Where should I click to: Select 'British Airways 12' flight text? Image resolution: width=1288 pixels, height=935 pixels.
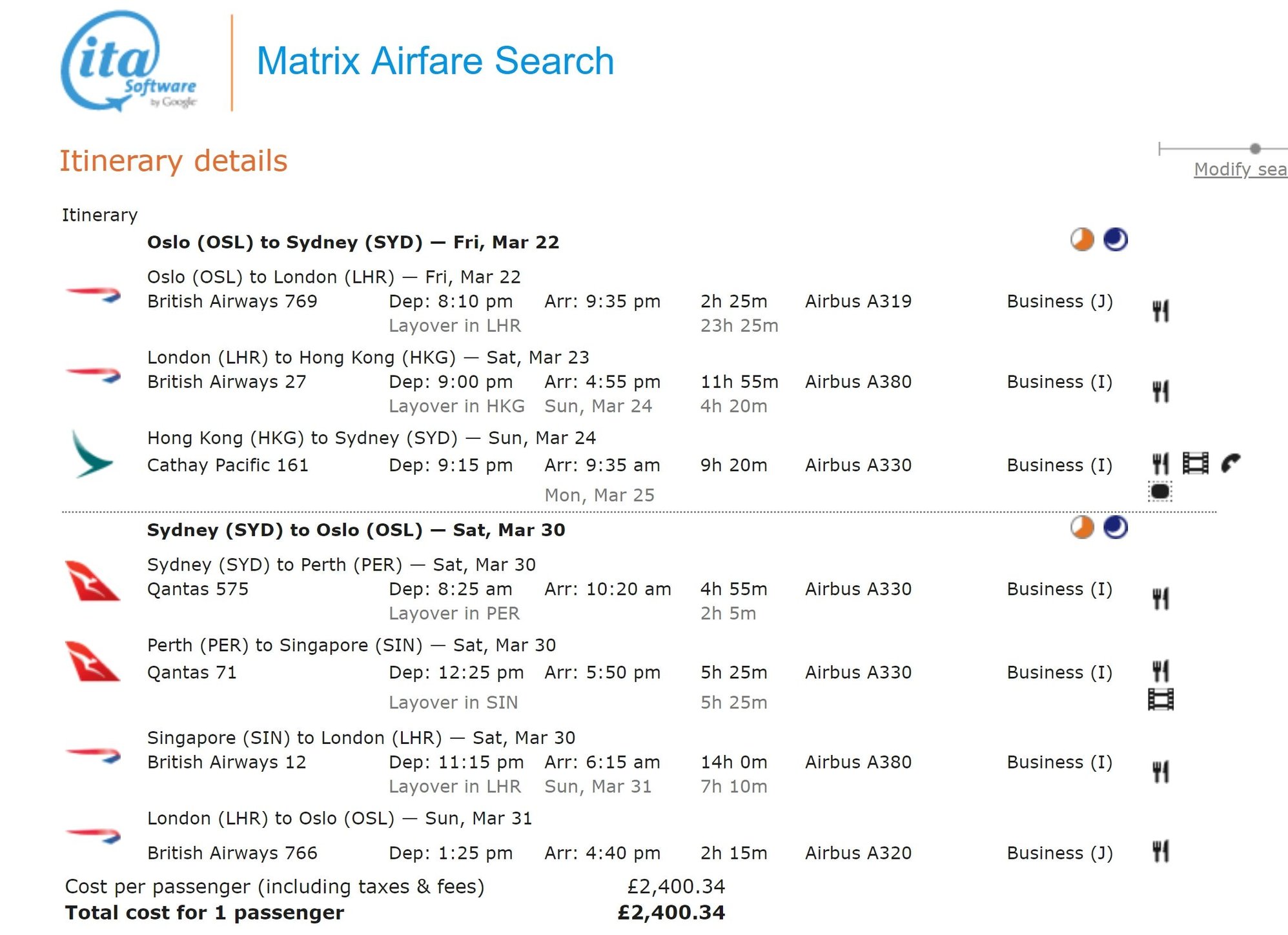point(227,762)
